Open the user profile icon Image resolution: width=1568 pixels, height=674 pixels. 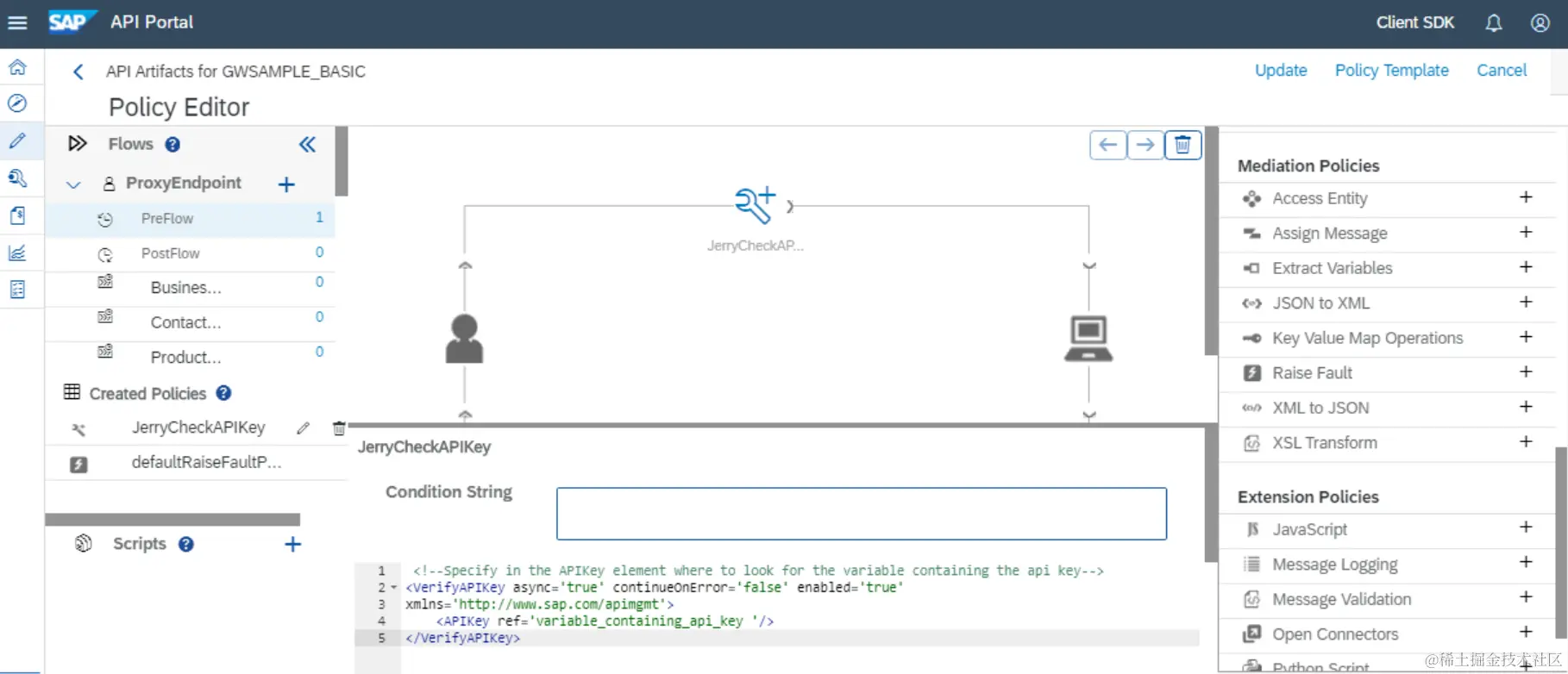click(1540, 23)
